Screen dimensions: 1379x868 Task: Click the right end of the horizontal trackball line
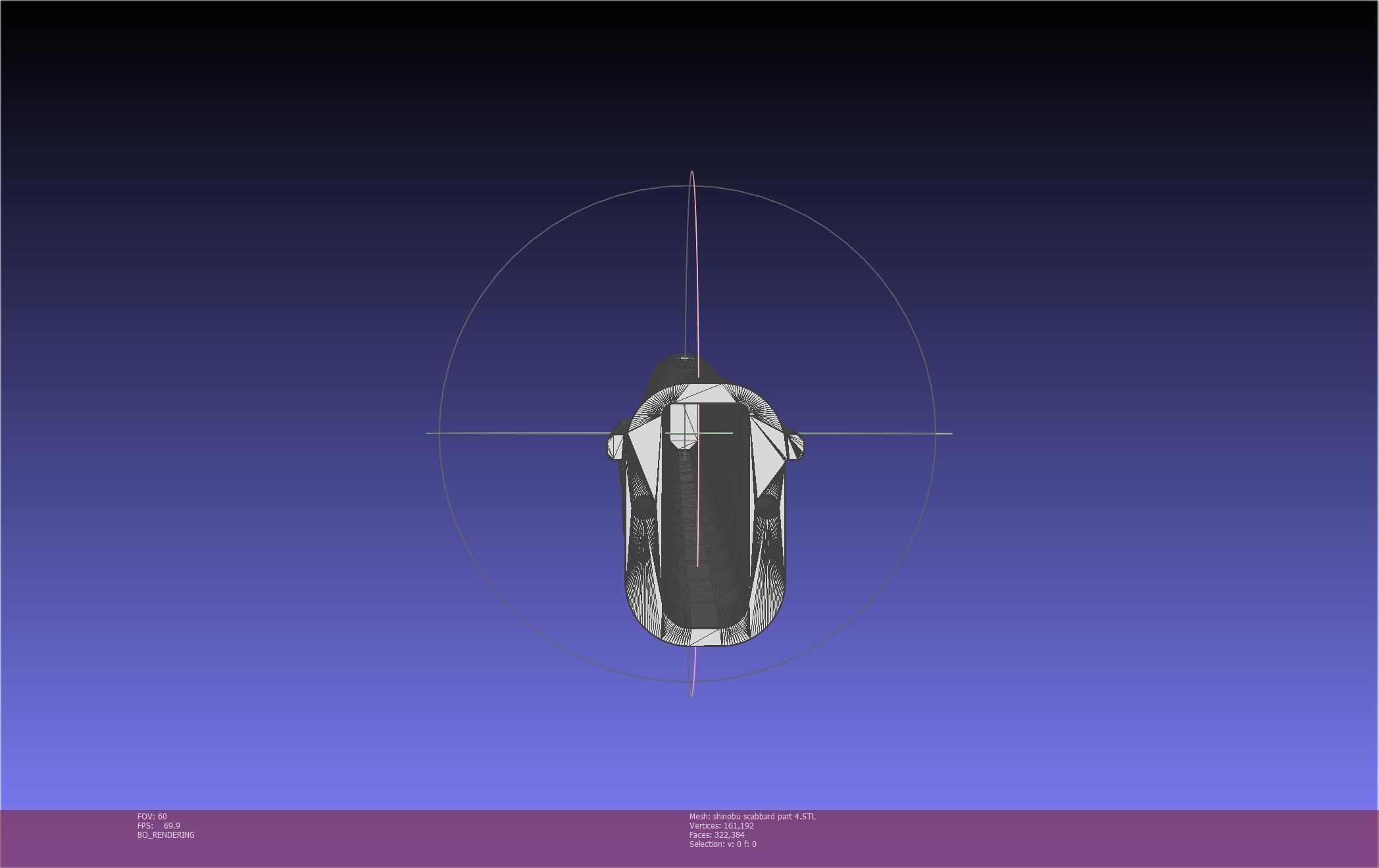(x=951, y=433)
